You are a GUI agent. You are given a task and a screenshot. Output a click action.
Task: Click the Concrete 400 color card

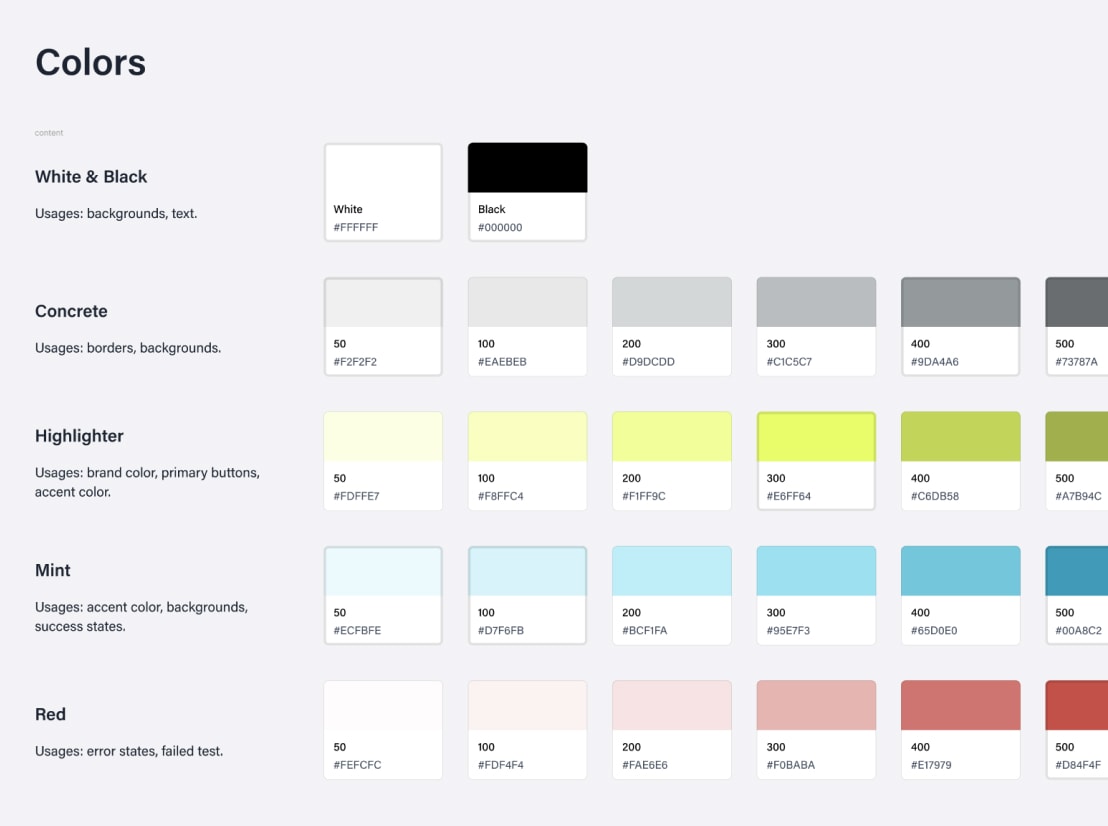click(960, 326)
